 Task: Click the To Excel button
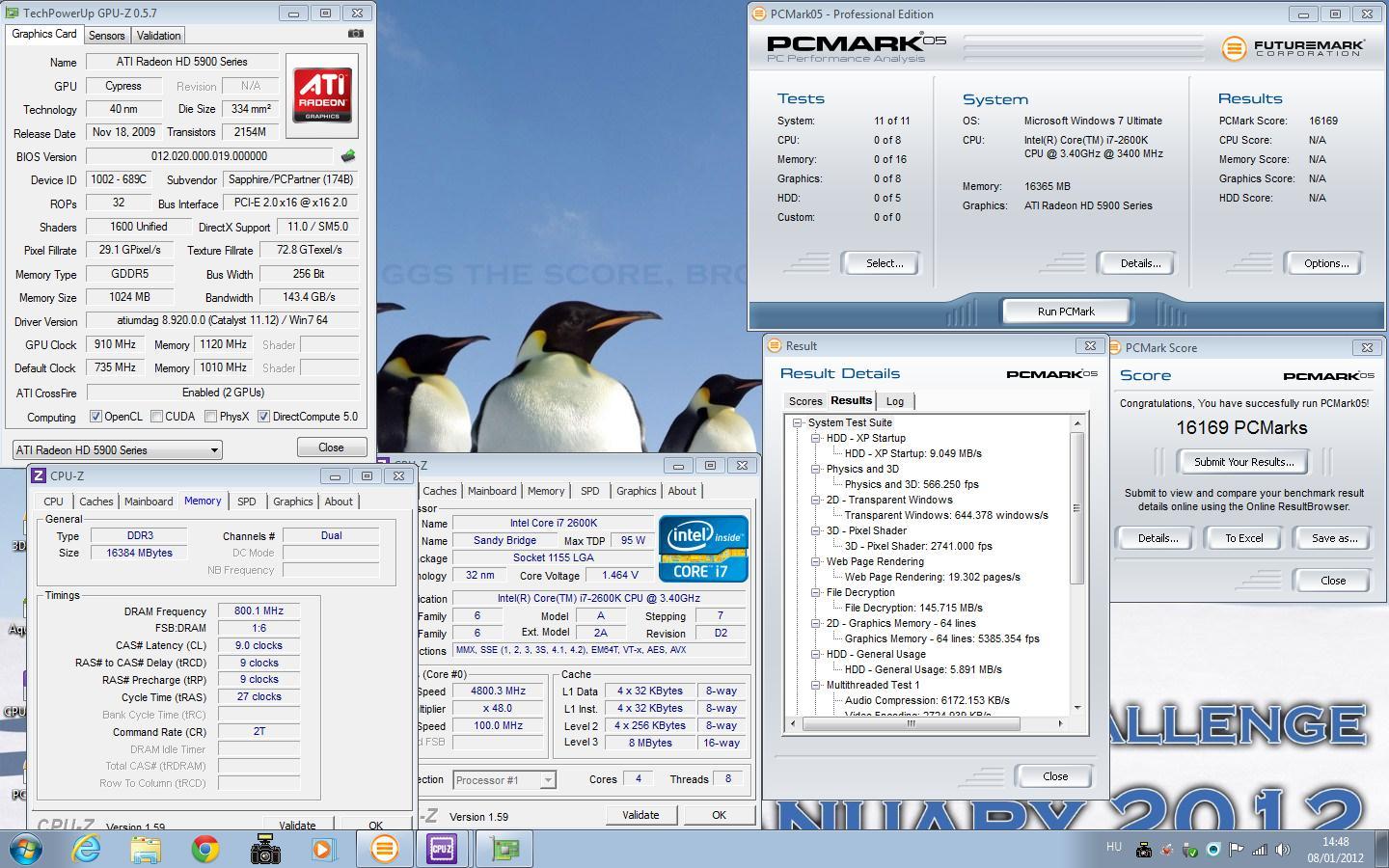(1243, 538)
